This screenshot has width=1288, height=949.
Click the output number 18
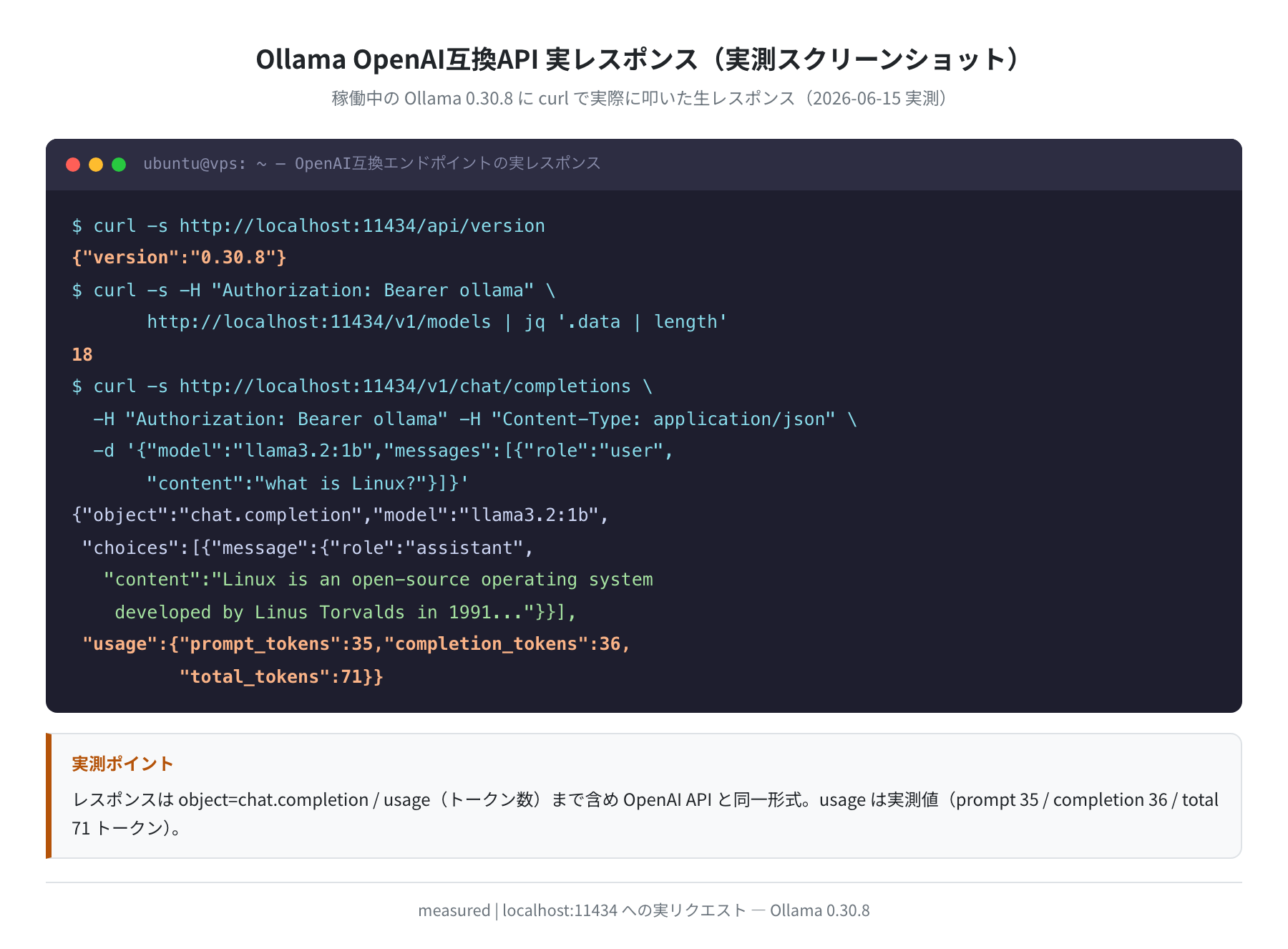click(82, 355)
